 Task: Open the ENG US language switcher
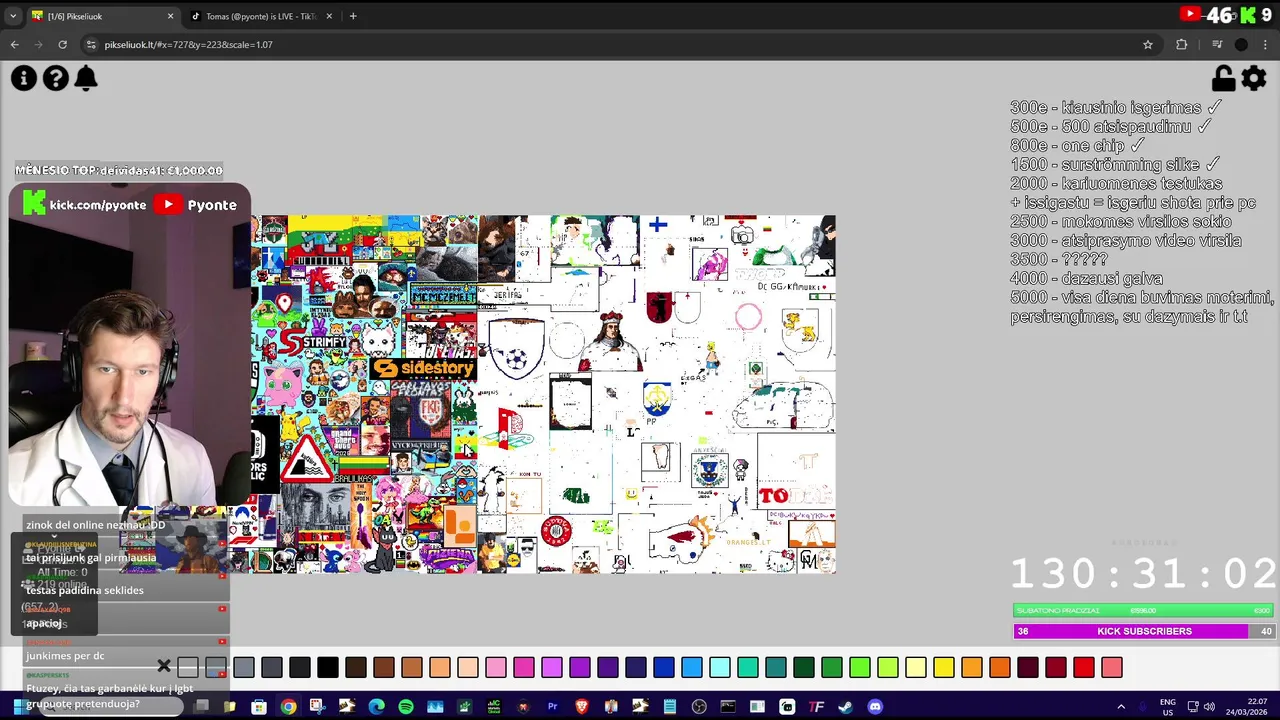pos(1167,707)
